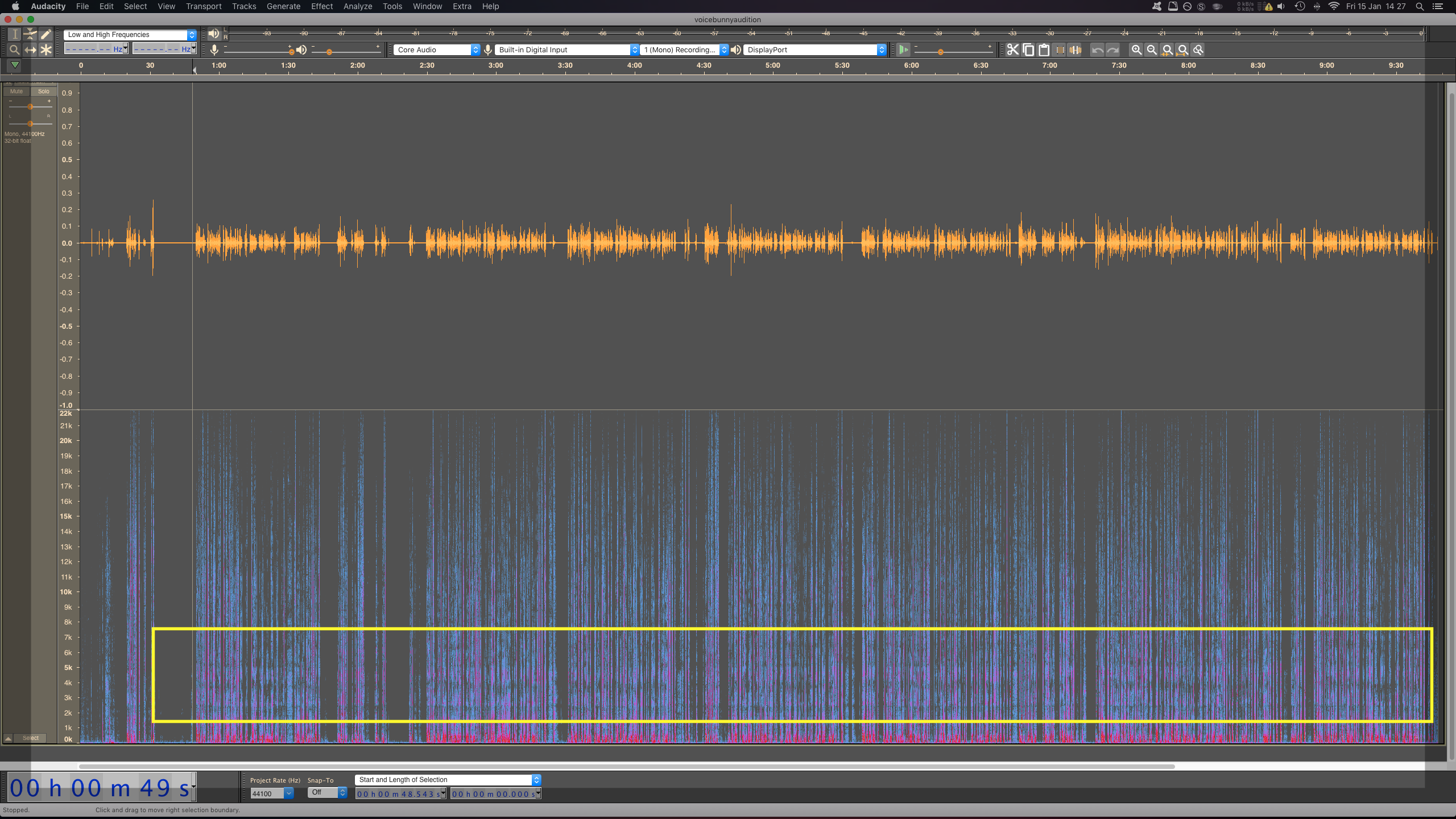Select the Multi-Tool asterisk icon
Screen dimensions: 1456x819
45,50
